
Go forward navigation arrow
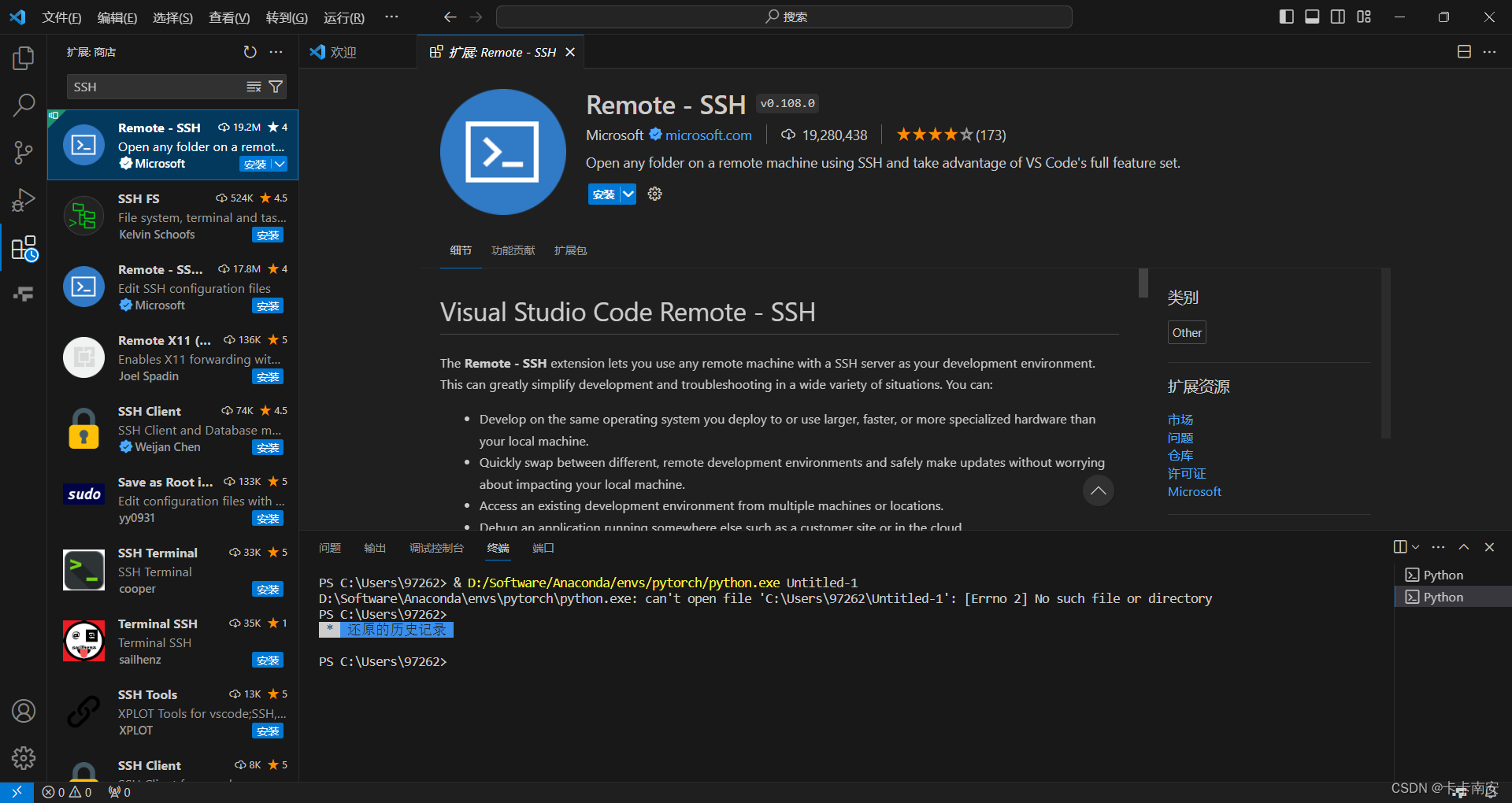click(x=476, y=17)
